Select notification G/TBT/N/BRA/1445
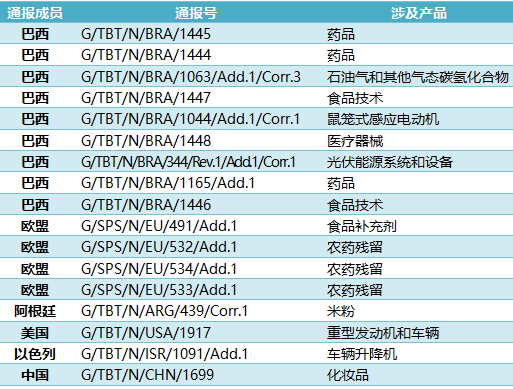 pos(146,34)
